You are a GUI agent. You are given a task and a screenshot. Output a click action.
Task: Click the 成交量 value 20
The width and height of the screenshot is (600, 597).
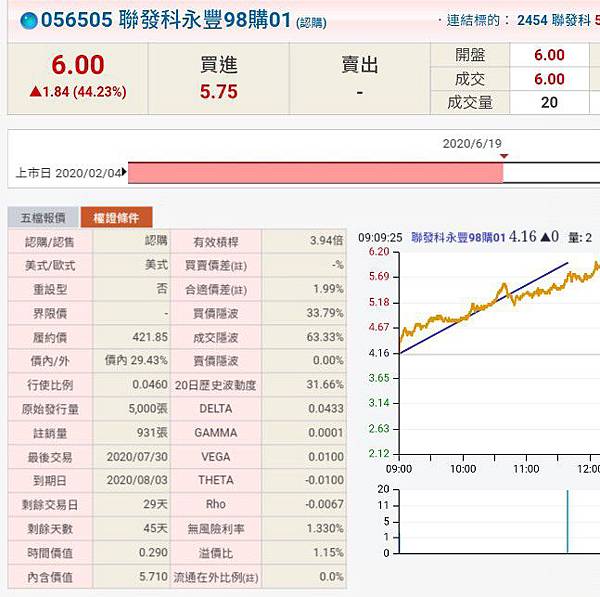click(x=549, y=103)
